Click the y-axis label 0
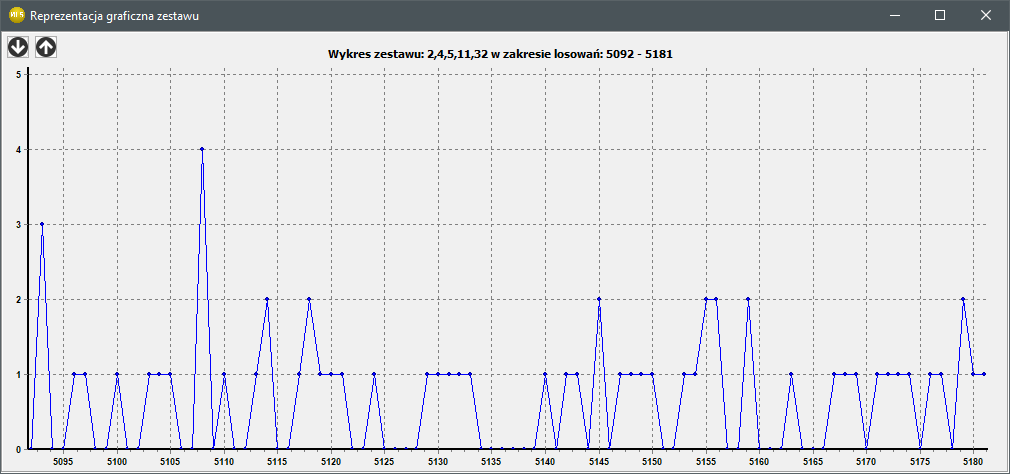The height and width of the screenshot is (474, 1010). [x=19, y=449]
